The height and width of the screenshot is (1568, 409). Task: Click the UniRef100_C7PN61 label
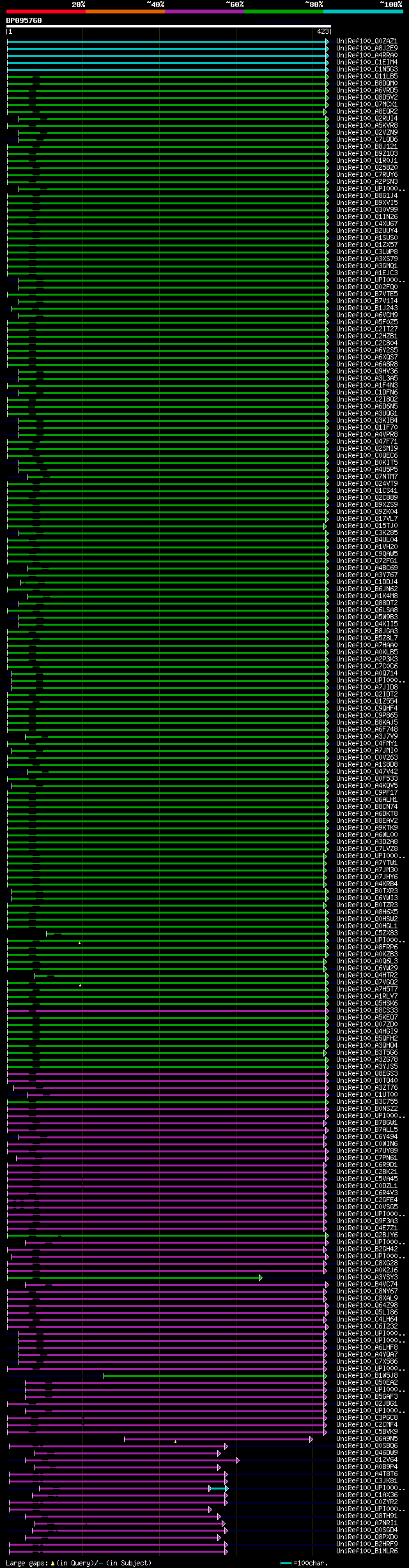(367, 1158)
